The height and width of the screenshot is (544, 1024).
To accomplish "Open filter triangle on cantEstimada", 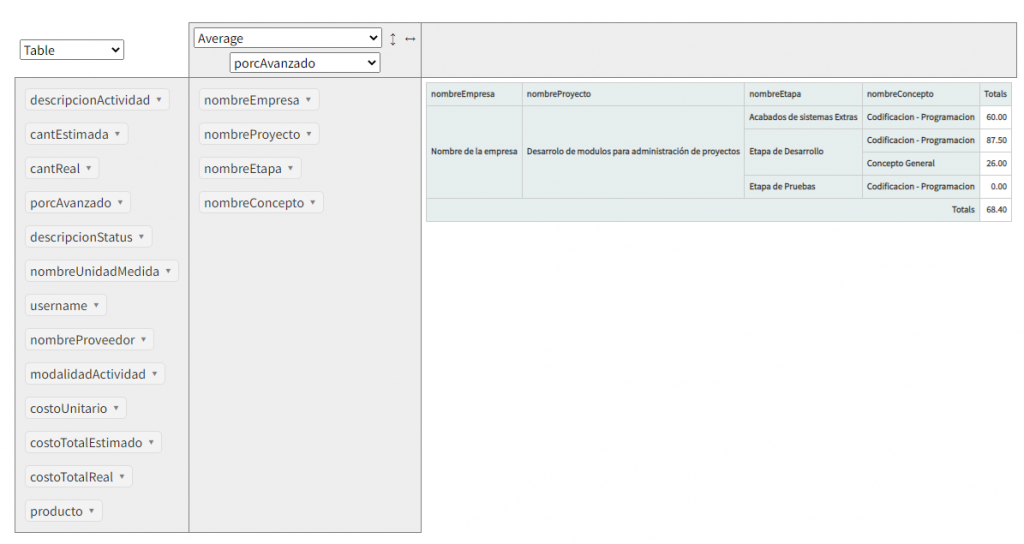I will 117,134.
